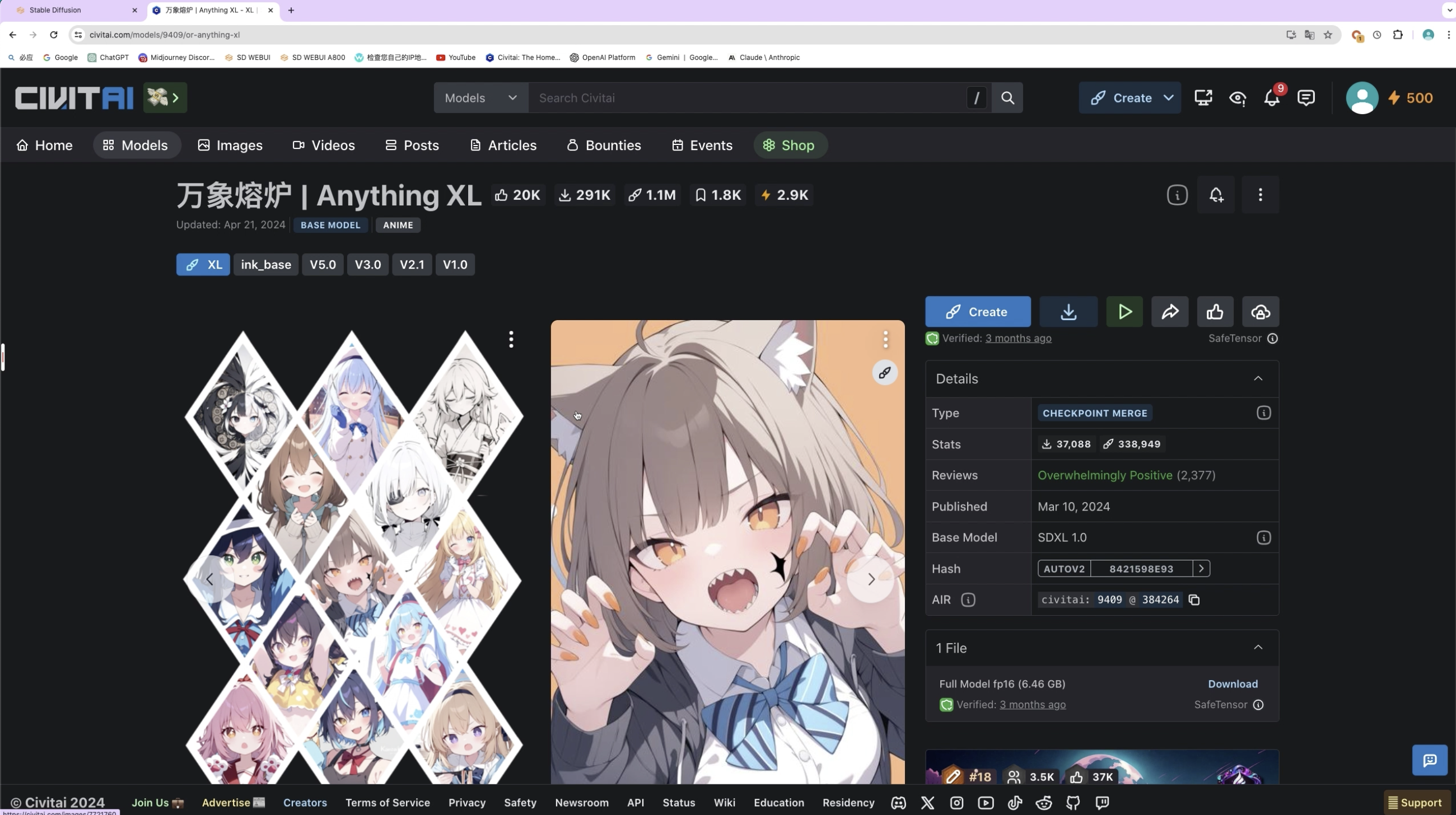This screenshot has width=1456, height=815.
Task: Open the user avatar profile menu
Action: pyautogui.click(x=1362, y=98)
